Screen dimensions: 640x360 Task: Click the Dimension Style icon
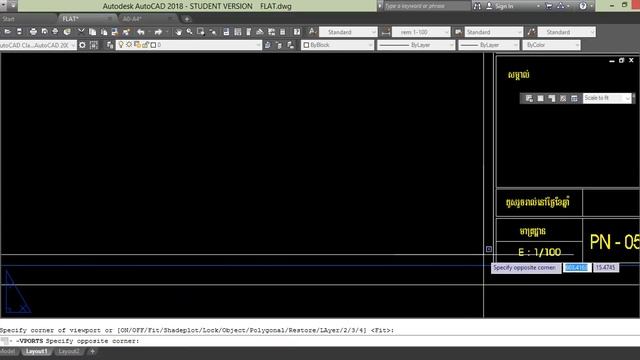tap(385, 32)
